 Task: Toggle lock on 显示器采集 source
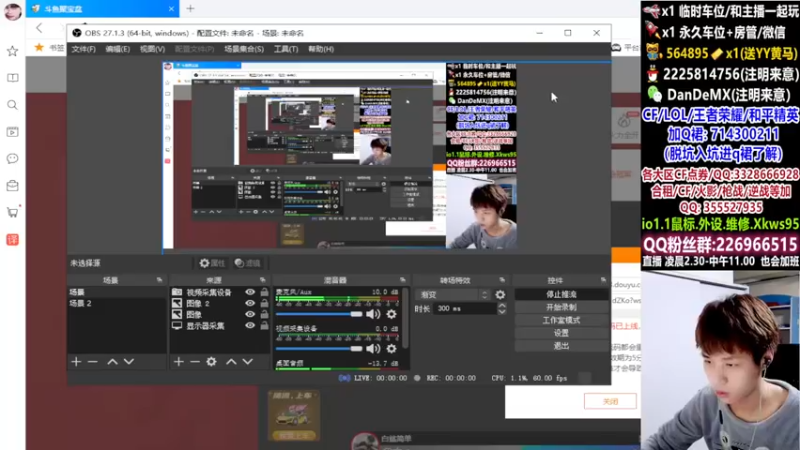point(264,326)
